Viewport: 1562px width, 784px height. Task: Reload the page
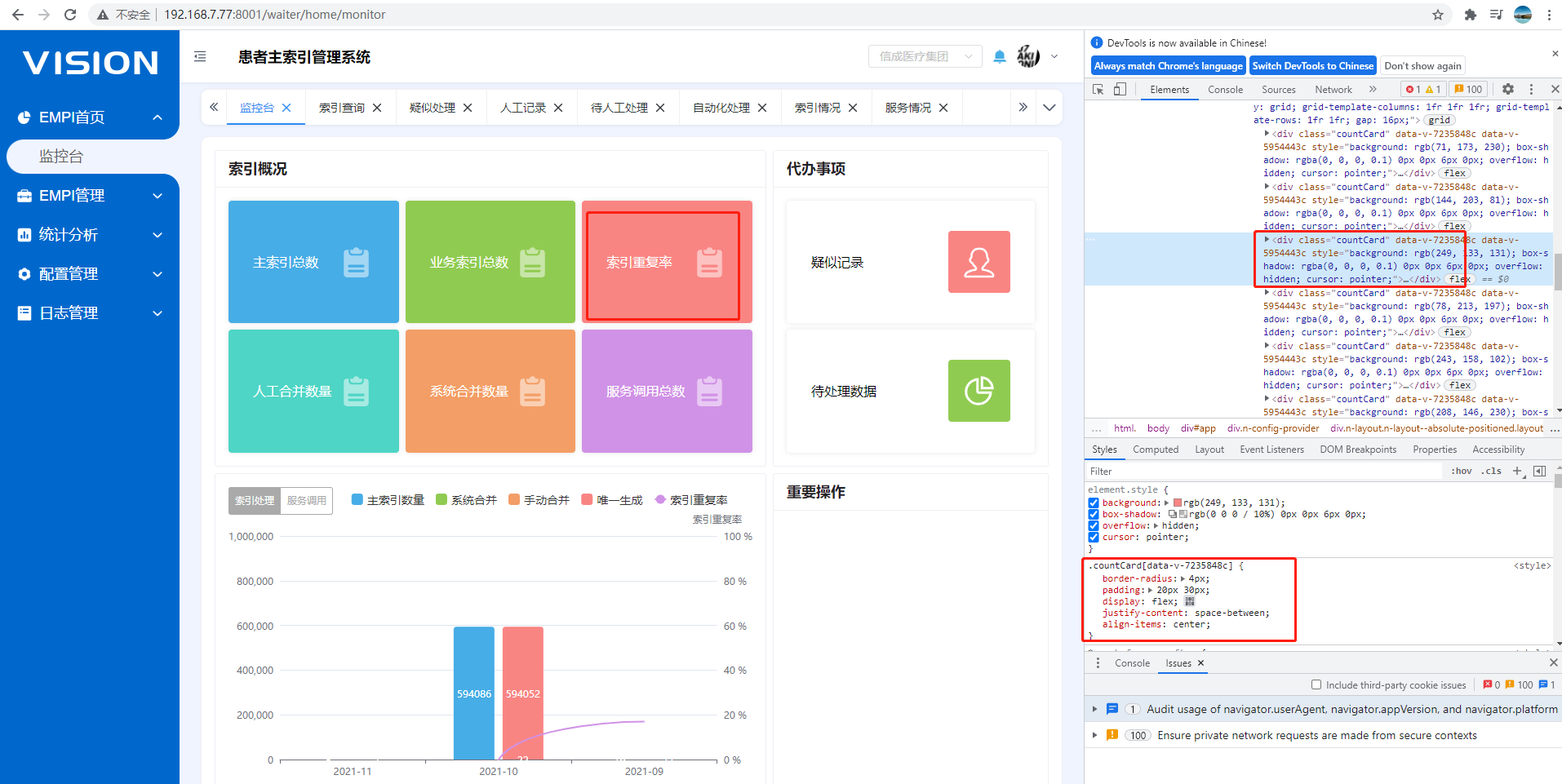point(70,15)
